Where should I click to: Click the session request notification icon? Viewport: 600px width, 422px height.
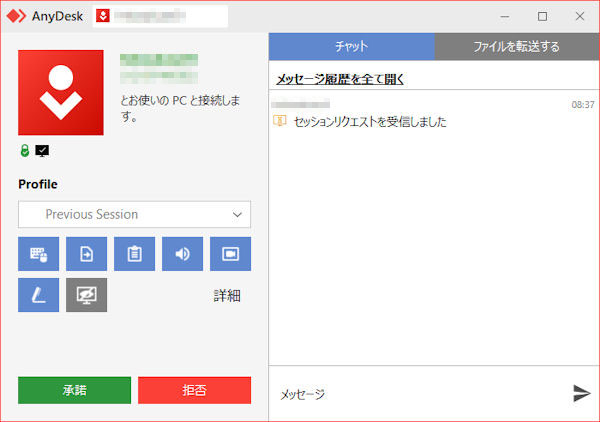point(280,121)
